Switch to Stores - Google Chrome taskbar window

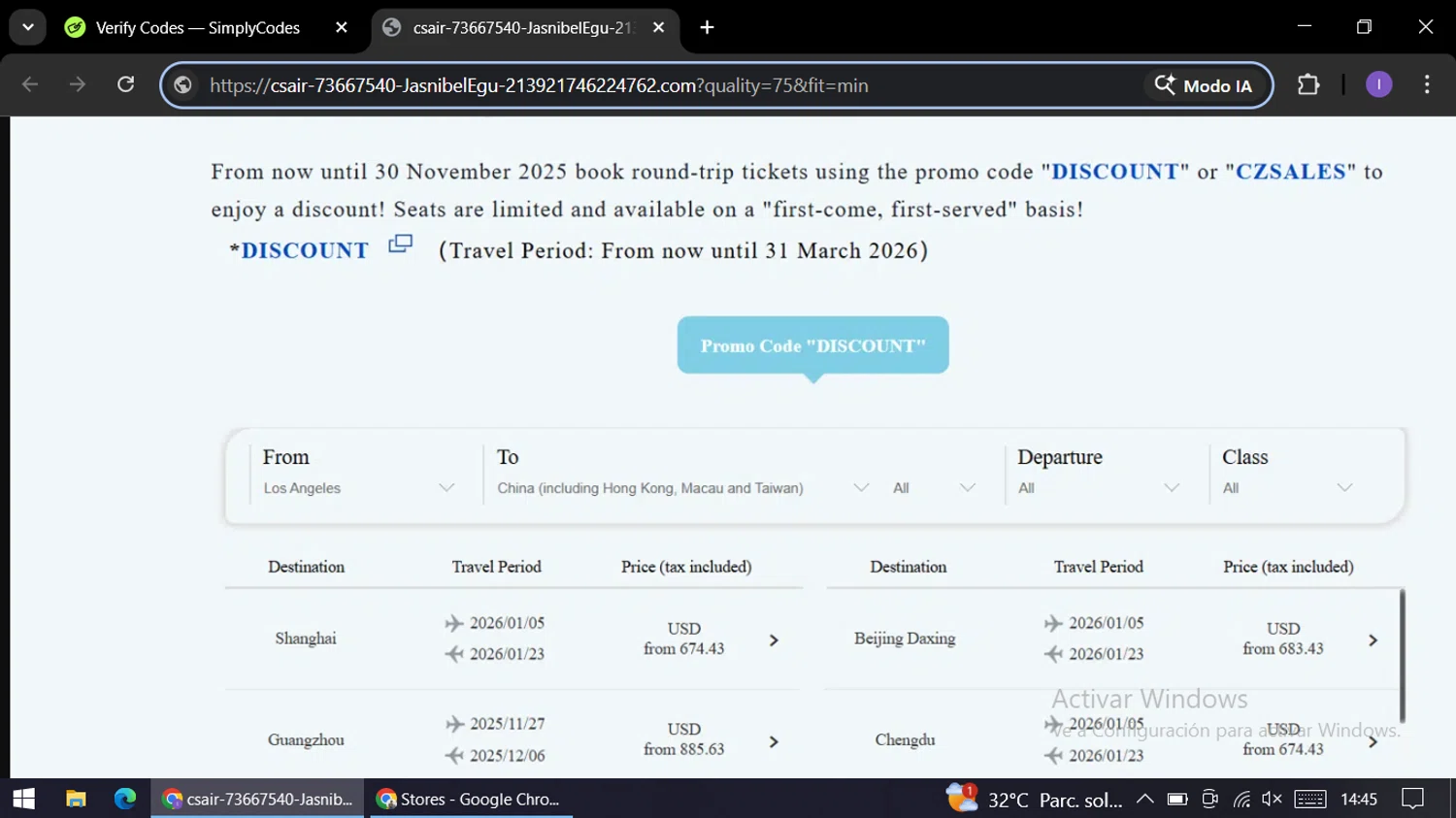471,799
